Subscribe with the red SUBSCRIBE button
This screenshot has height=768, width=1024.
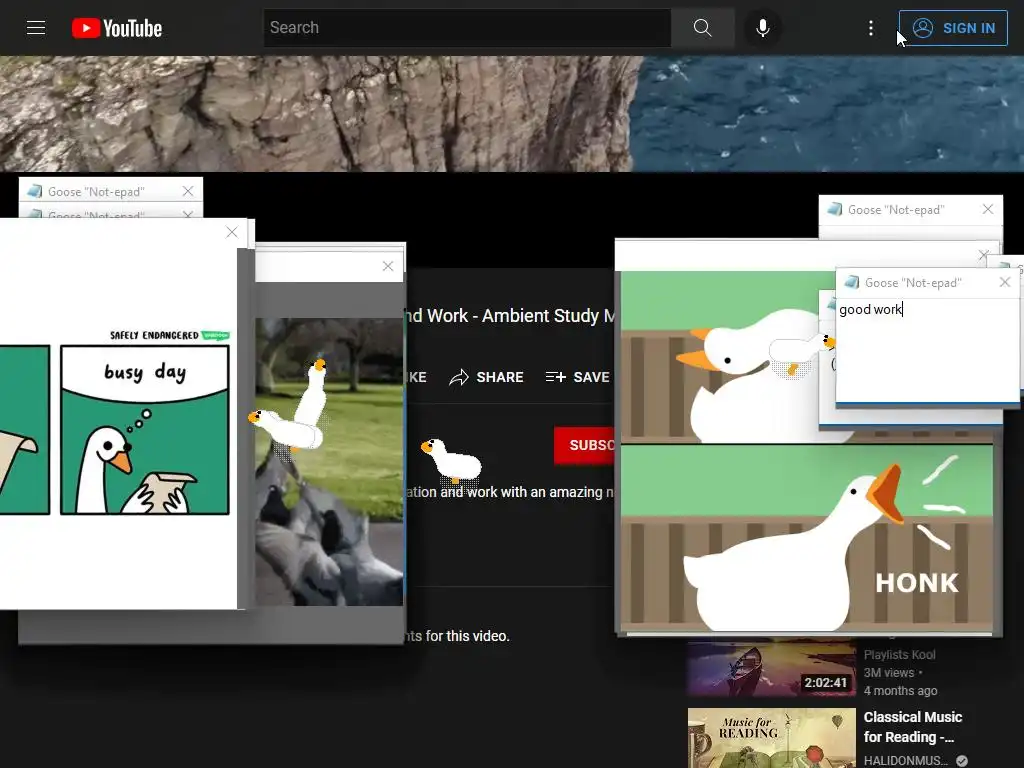(x=584, y=445)
